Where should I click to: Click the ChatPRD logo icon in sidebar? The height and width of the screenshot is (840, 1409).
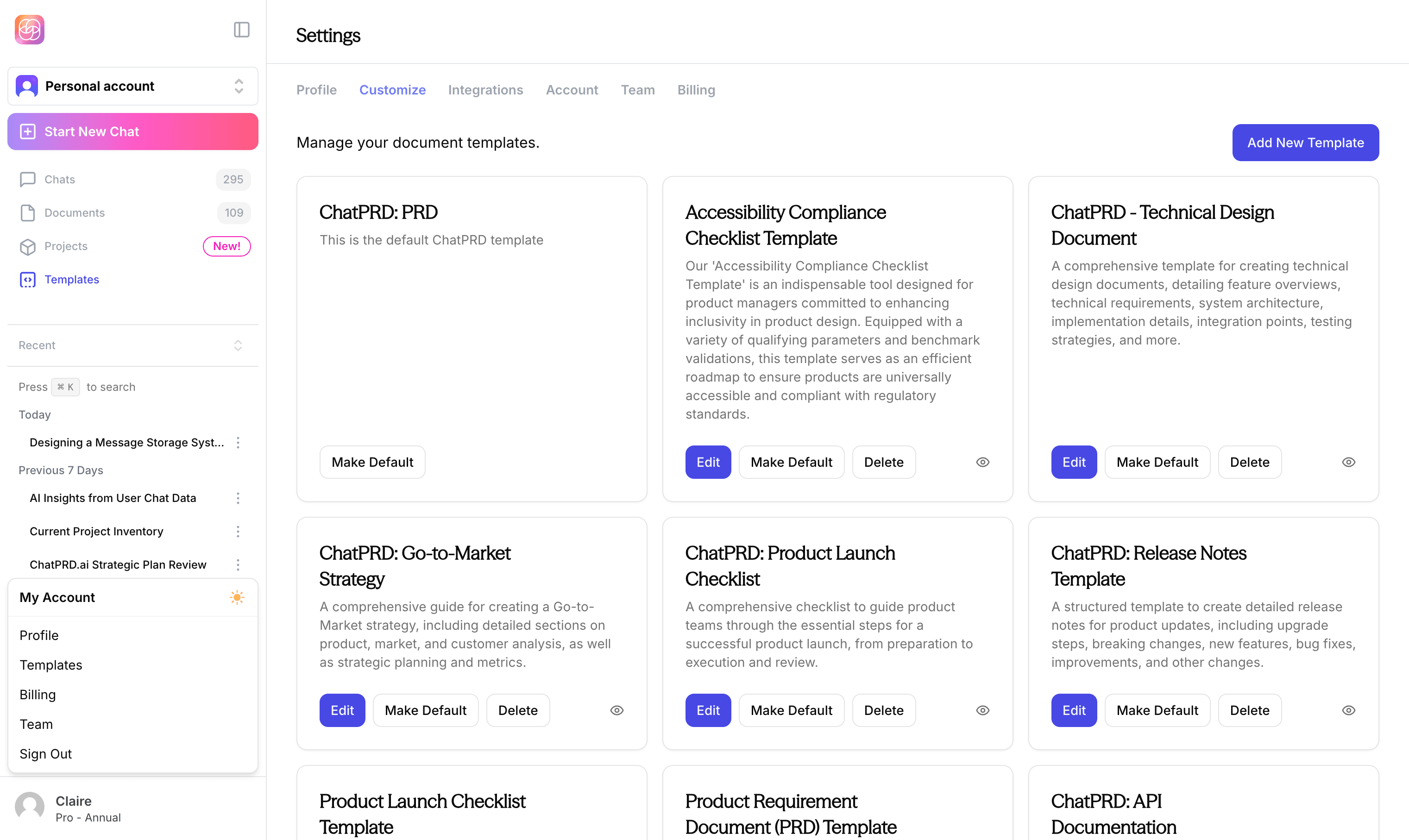pos(29,29)
